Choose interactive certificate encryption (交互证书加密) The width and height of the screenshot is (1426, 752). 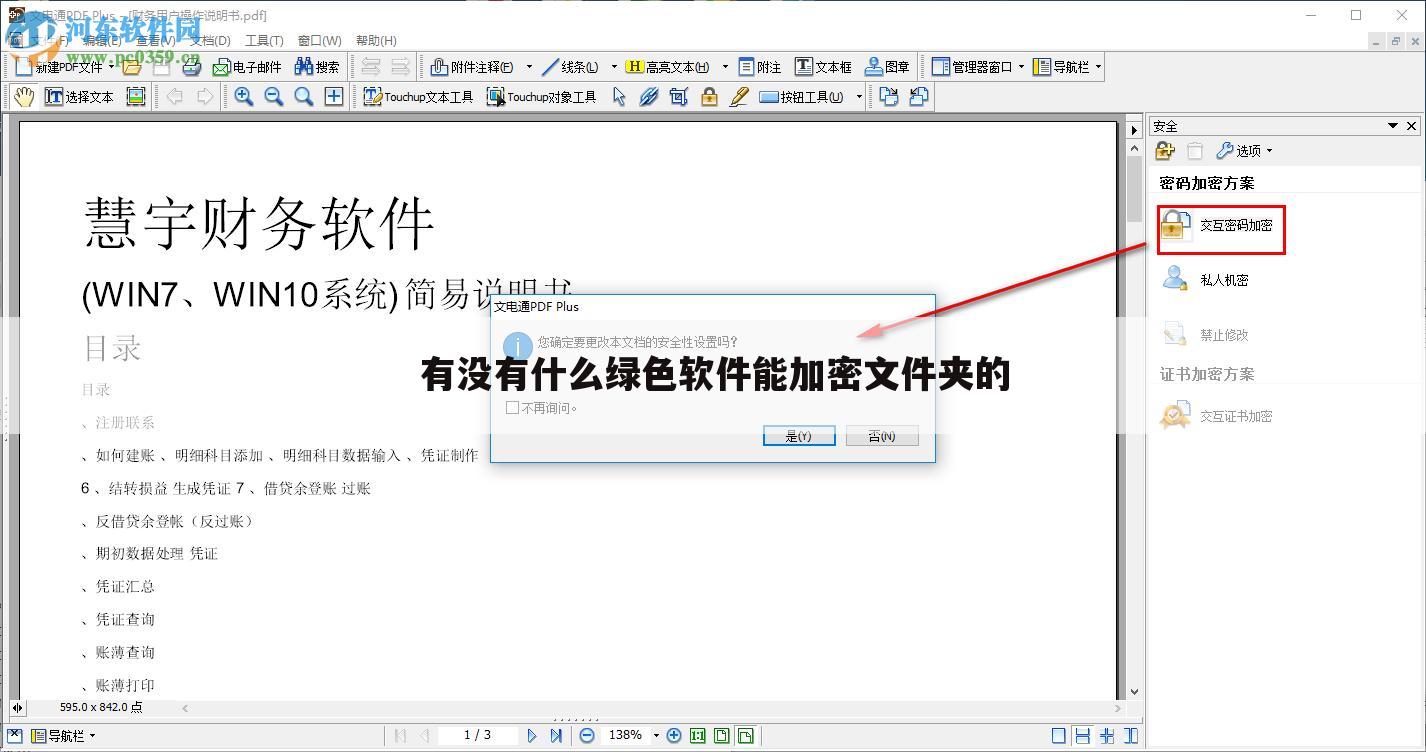coord(1217,415)
